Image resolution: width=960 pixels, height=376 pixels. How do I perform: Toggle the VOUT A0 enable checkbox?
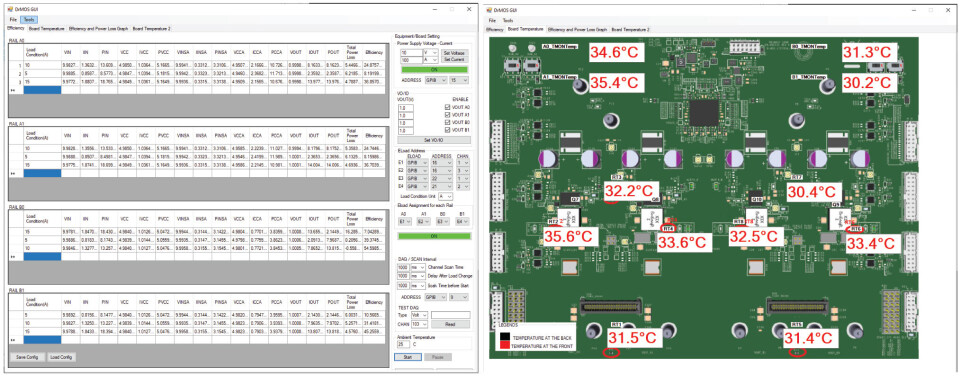point(448,107)
